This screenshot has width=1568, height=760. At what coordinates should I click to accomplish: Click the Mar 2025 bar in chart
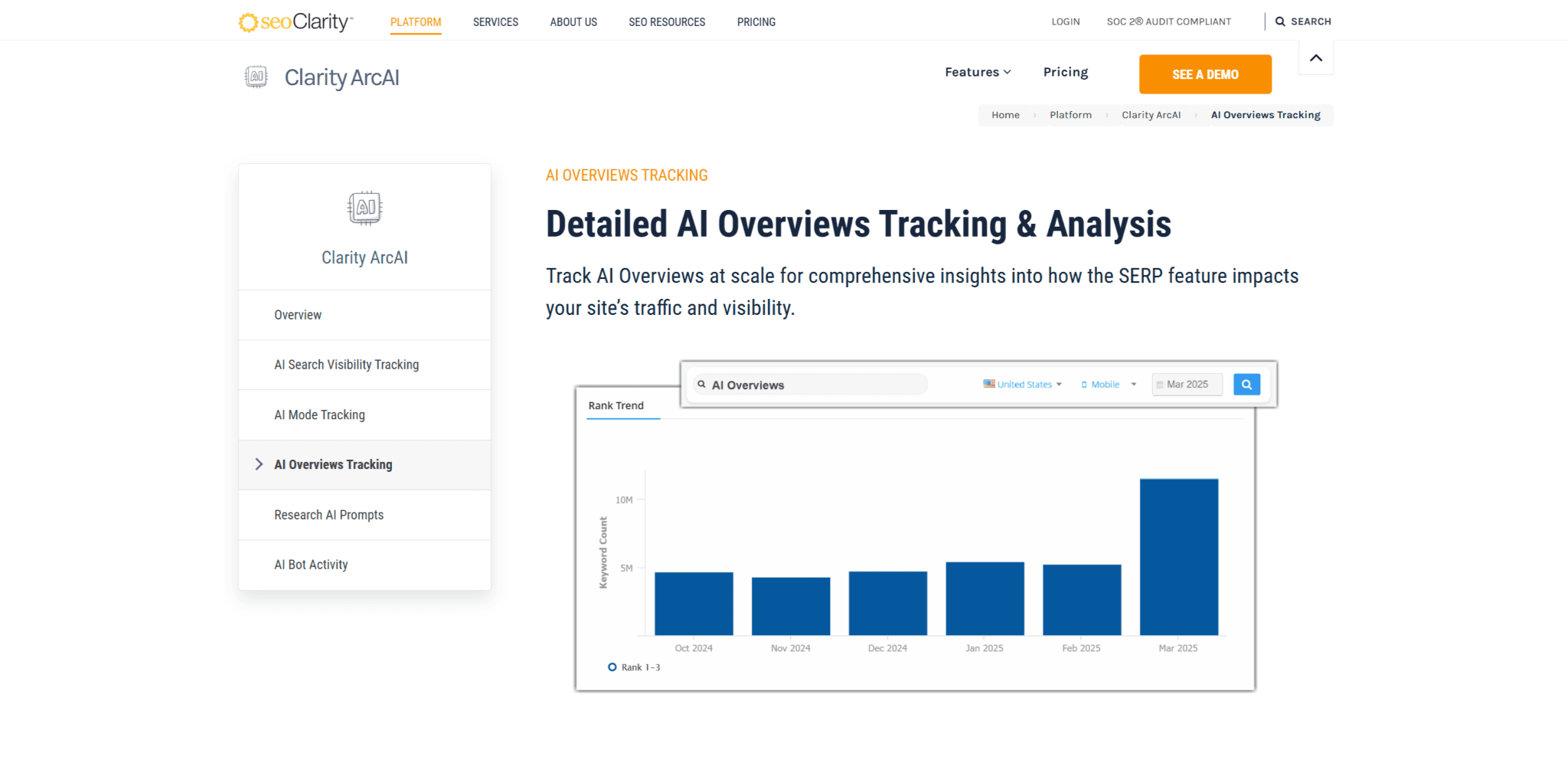1178,557
